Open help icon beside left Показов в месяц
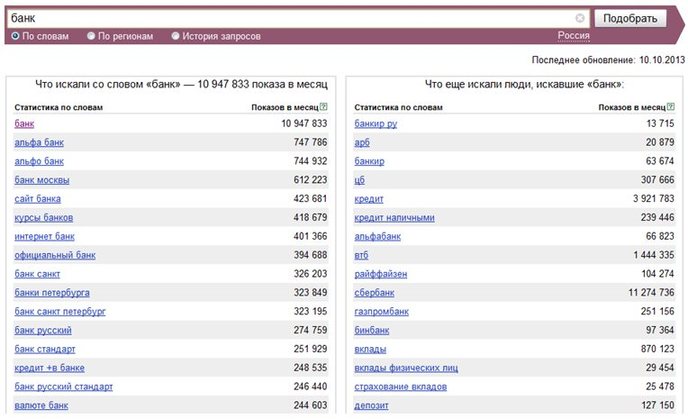688x419 pixels. [x=324, y=107]
